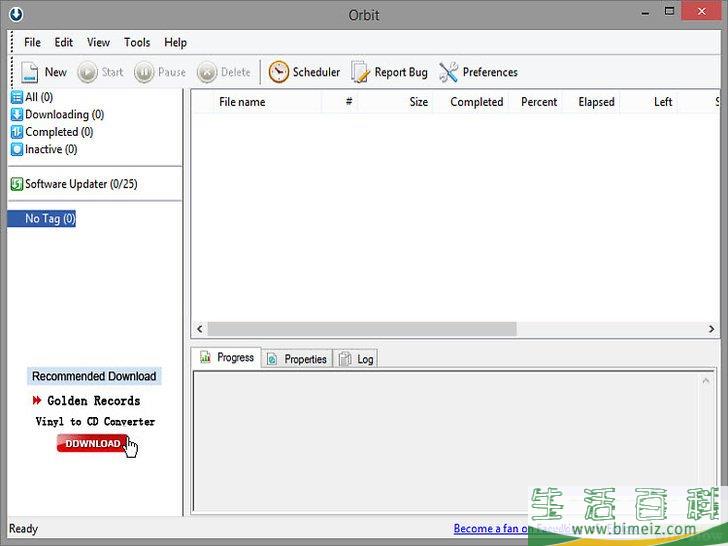Click the Ready status bar text
This screenshot has height=546, width=728.
click(23, 528)
